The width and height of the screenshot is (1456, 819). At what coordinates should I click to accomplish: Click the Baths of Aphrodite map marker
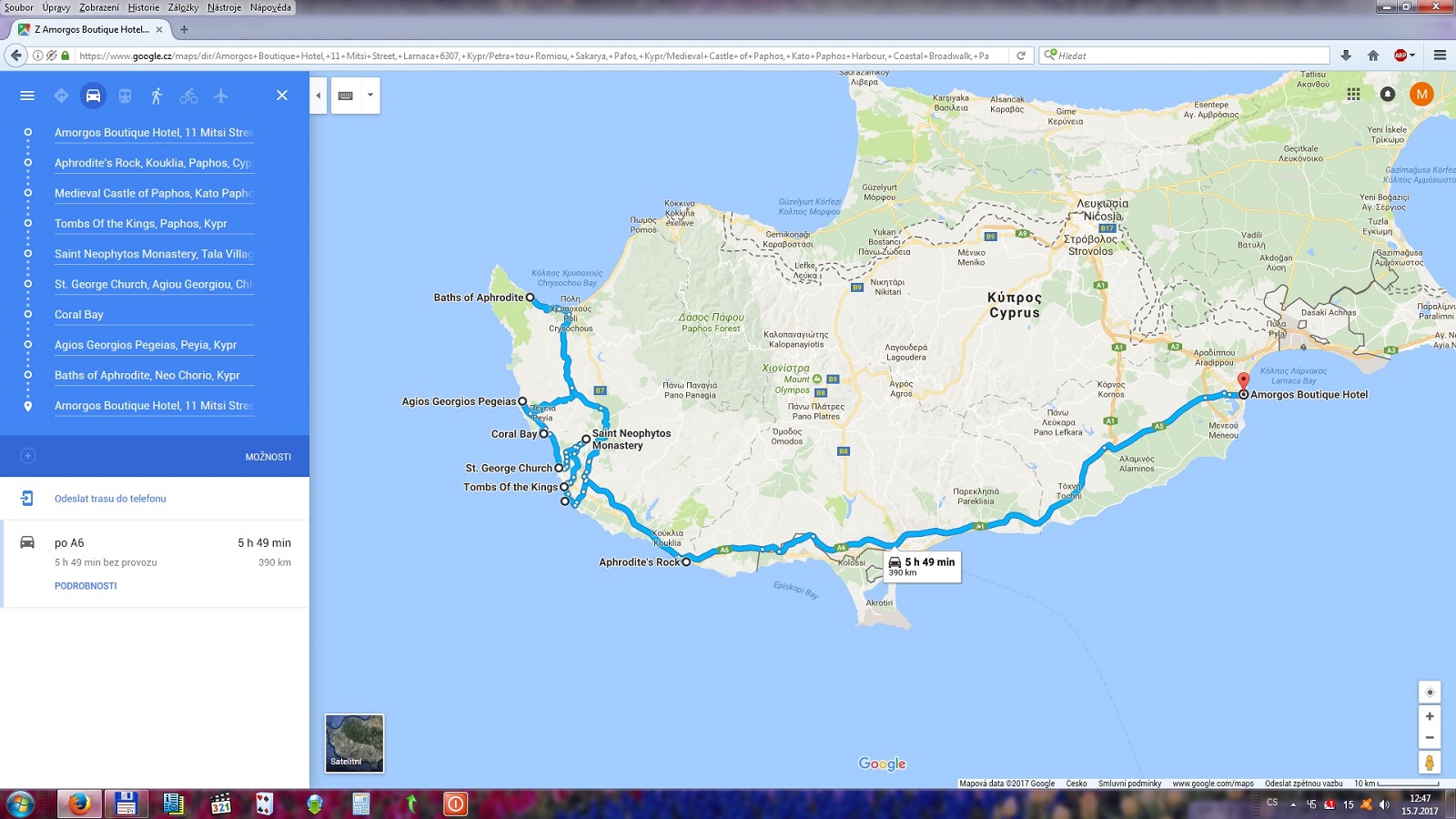point(530,298)
